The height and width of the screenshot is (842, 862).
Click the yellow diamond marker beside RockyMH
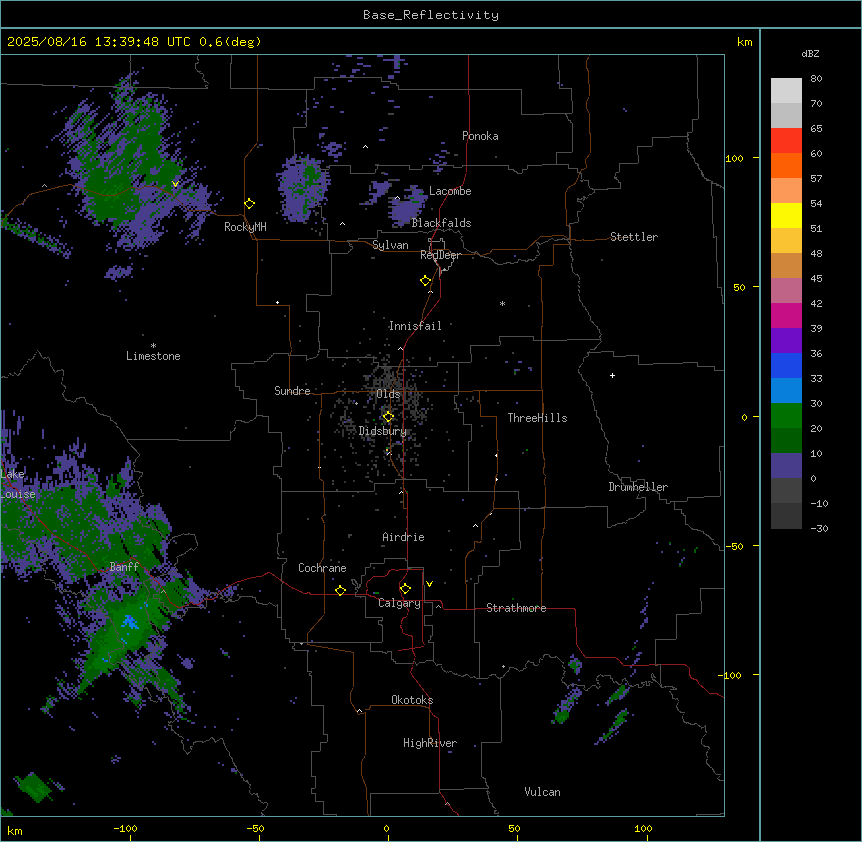click(250, 204)
